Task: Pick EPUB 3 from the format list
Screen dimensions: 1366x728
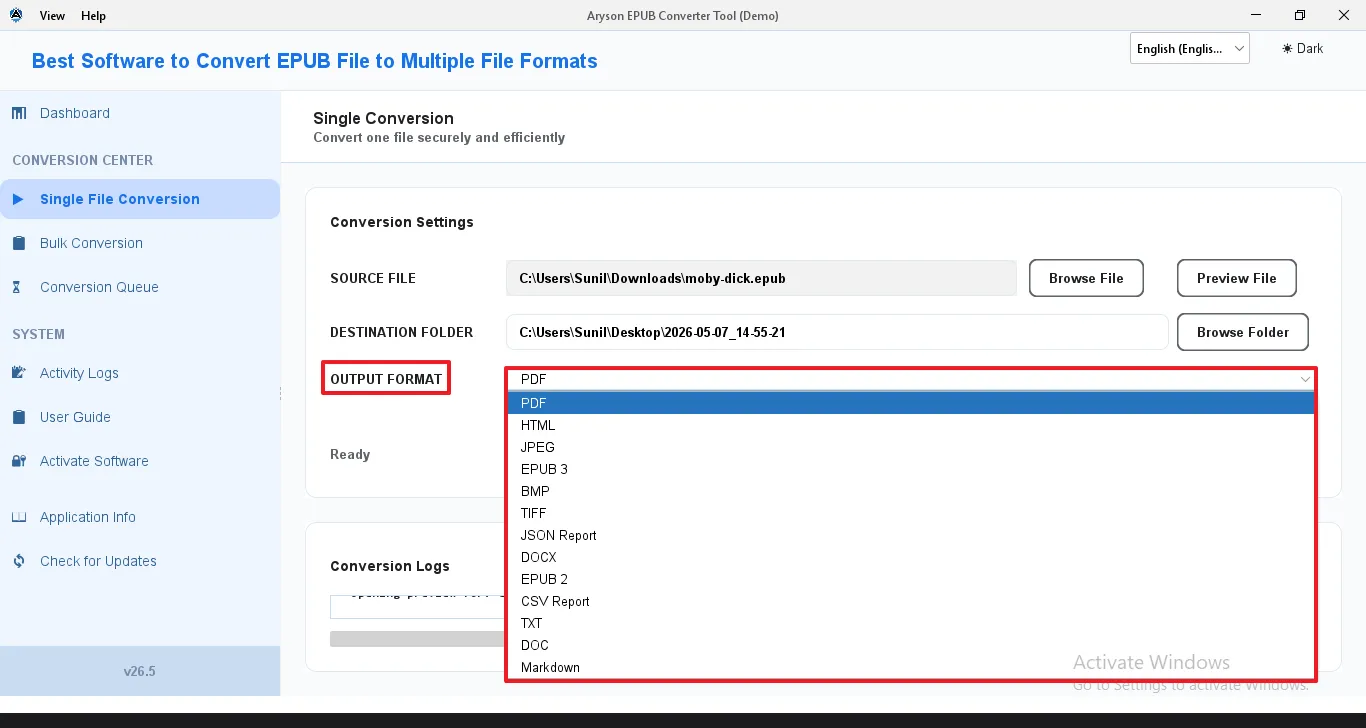Action: click(x=911, y=469)
